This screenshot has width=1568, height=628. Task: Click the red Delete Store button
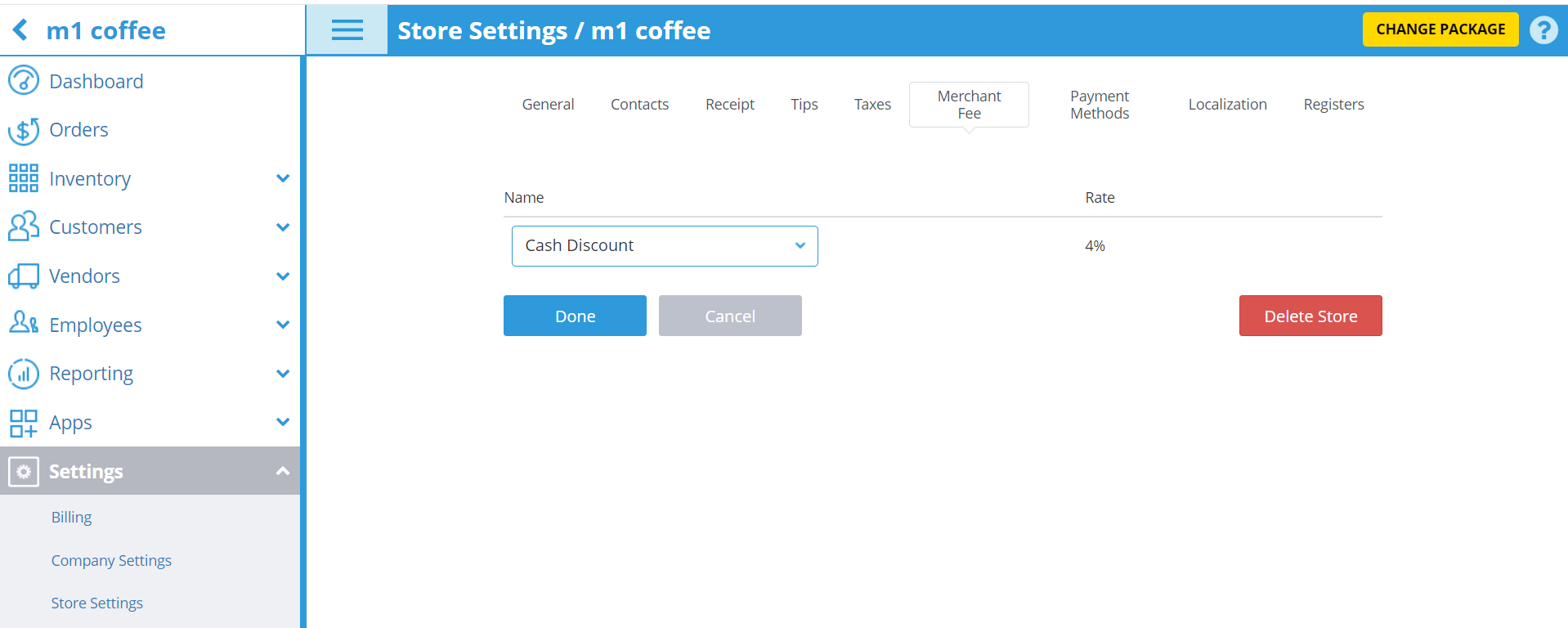(x=1310, y=316)
